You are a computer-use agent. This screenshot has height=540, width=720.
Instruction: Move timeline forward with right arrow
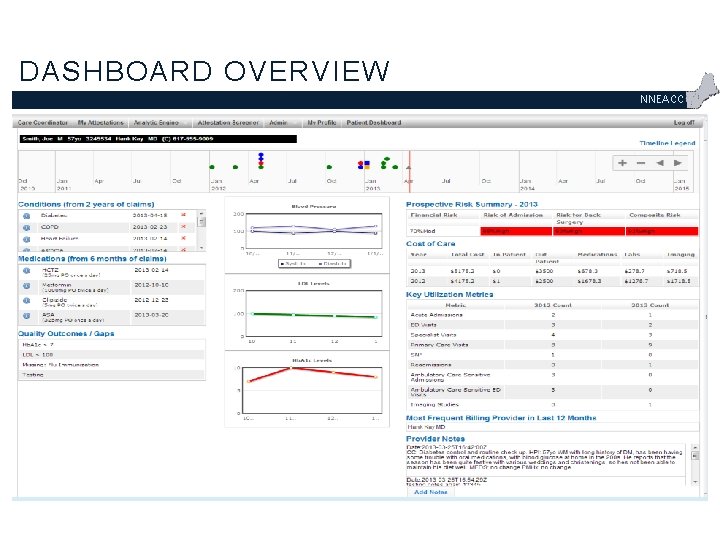(678, 163)
